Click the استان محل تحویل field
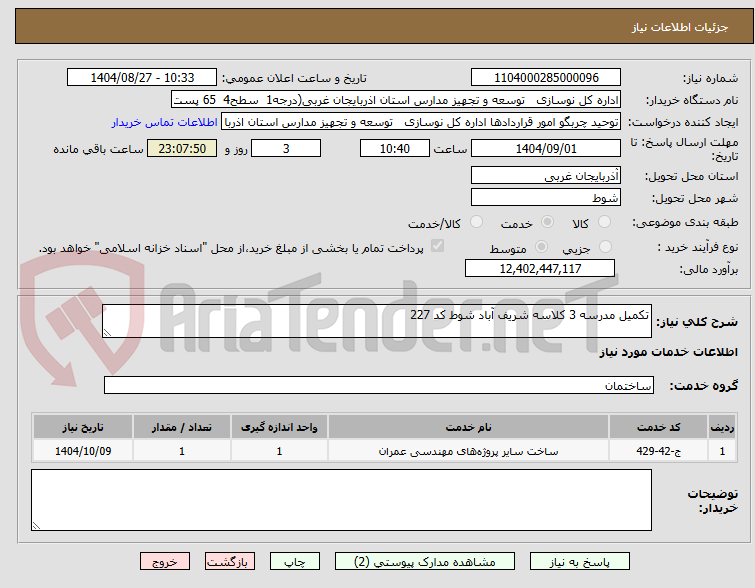Image resolution: width=755 pixels, height=588 pixels. (x=546, y=175)
